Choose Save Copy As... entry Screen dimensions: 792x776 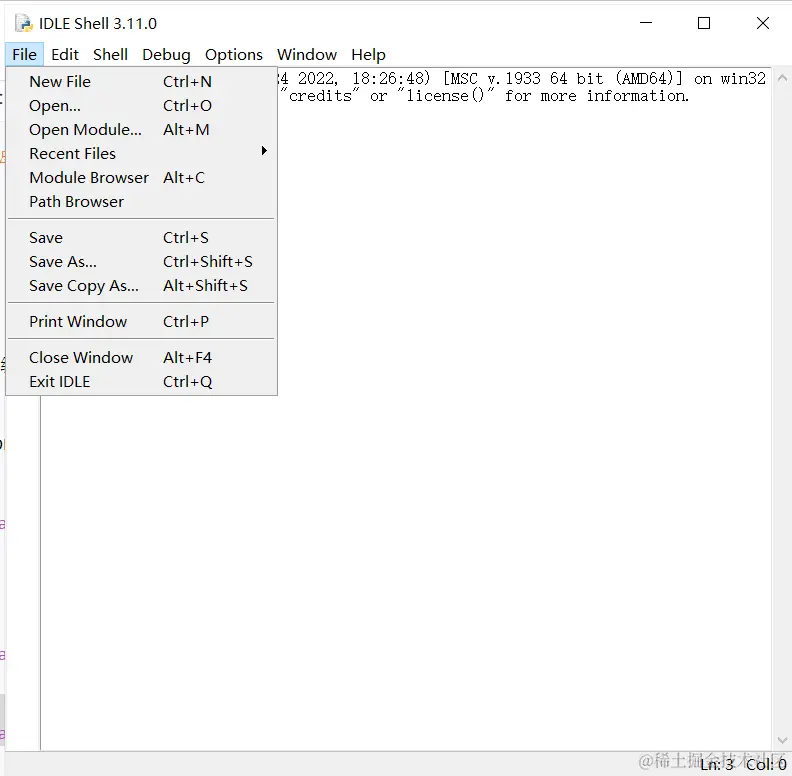141,286
